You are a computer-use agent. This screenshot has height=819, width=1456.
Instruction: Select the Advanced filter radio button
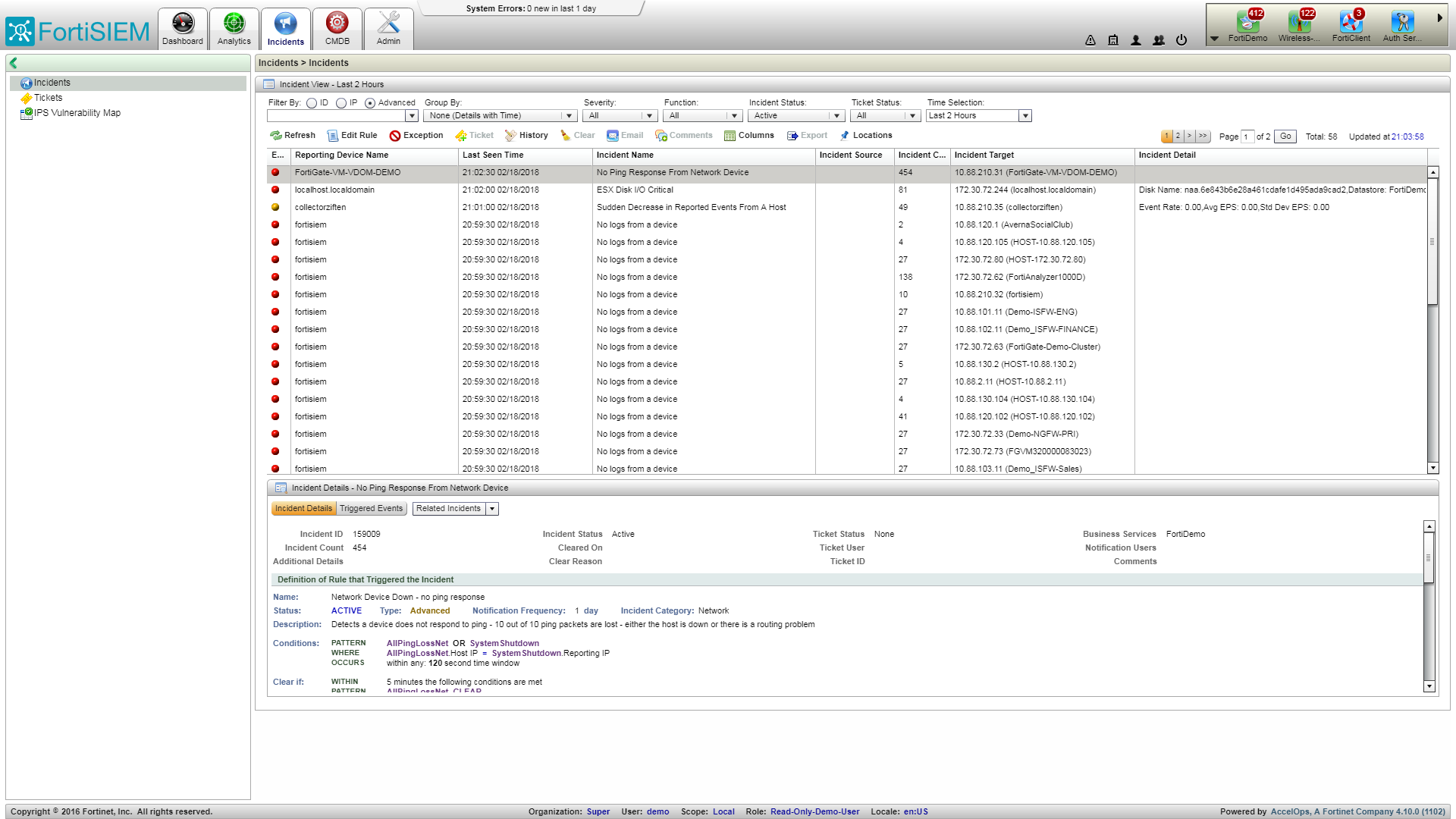(x=370, y=103)
